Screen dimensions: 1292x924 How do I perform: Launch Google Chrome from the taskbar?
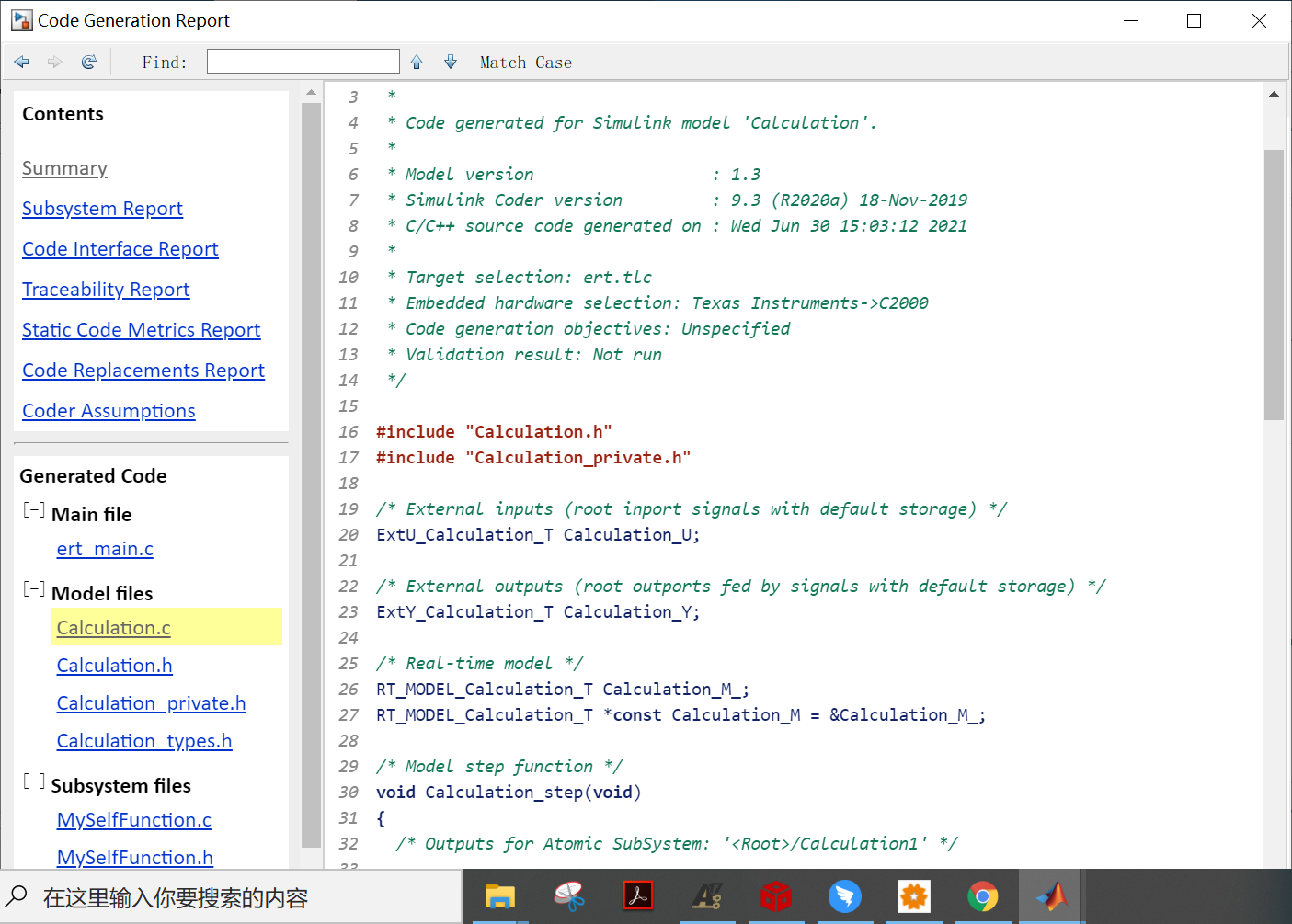pyautogui.click(x=982, y=896)
